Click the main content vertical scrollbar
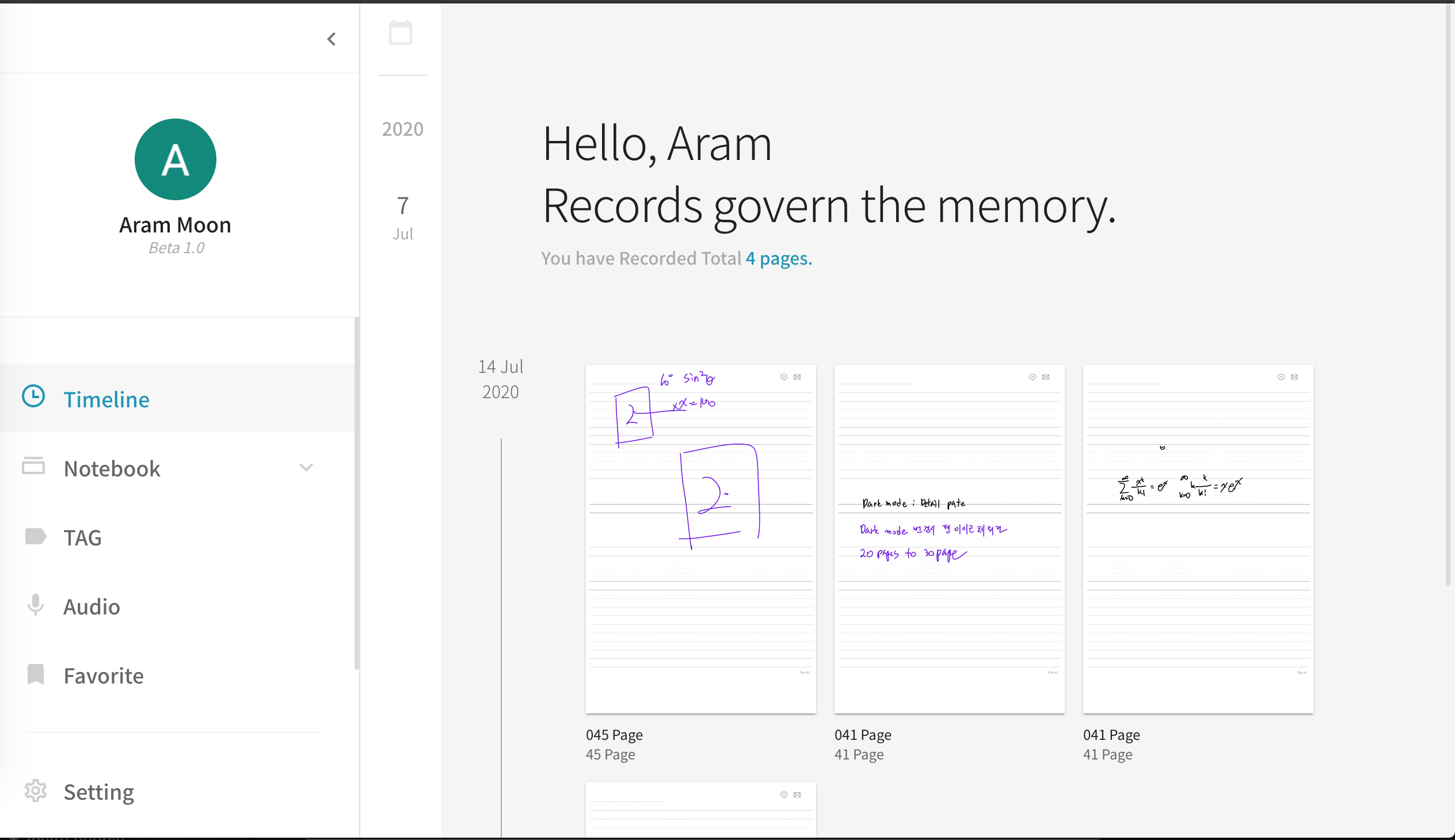This screenshot has height=840, width=1455. coord(1448,294)
